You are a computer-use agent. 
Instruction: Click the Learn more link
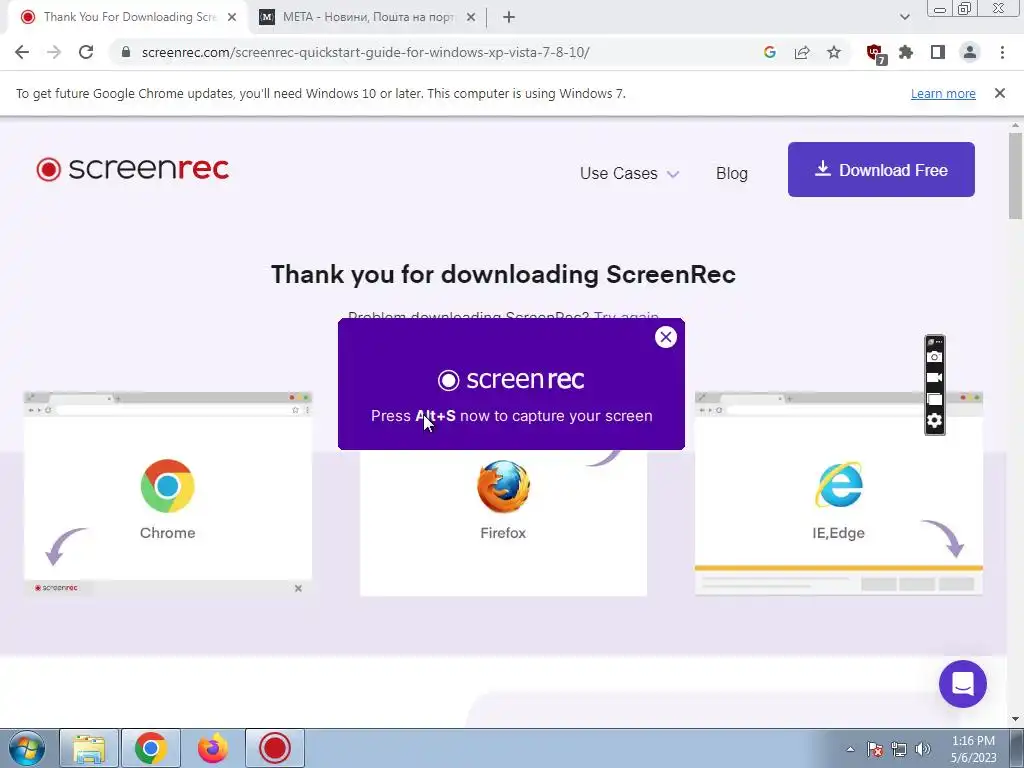[x=943, y=93]
